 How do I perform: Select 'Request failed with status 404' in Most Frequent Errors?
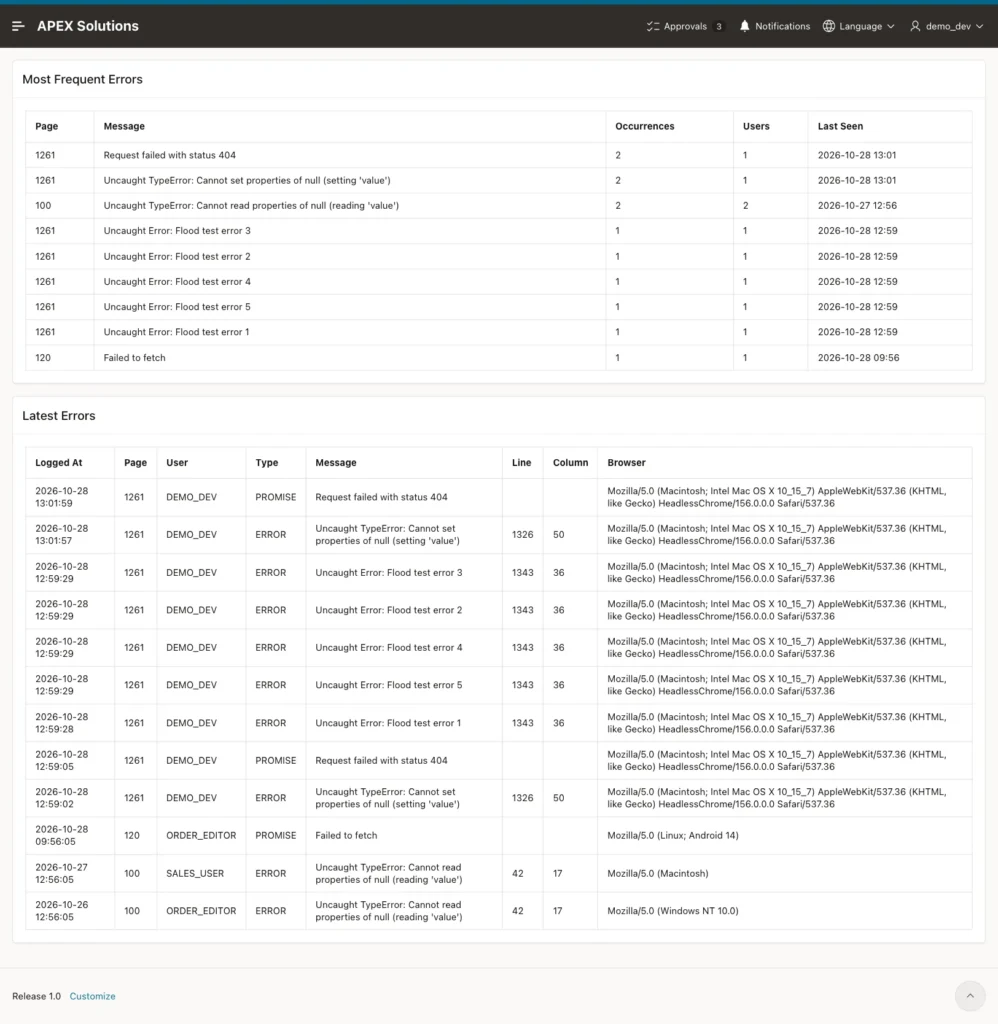[170, 155]
